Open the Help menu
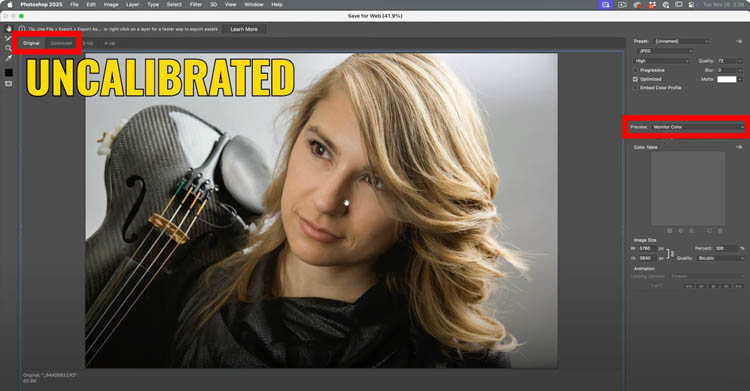Image resolution: width=750 pixels, height=391 pixels. pos(277,4)
